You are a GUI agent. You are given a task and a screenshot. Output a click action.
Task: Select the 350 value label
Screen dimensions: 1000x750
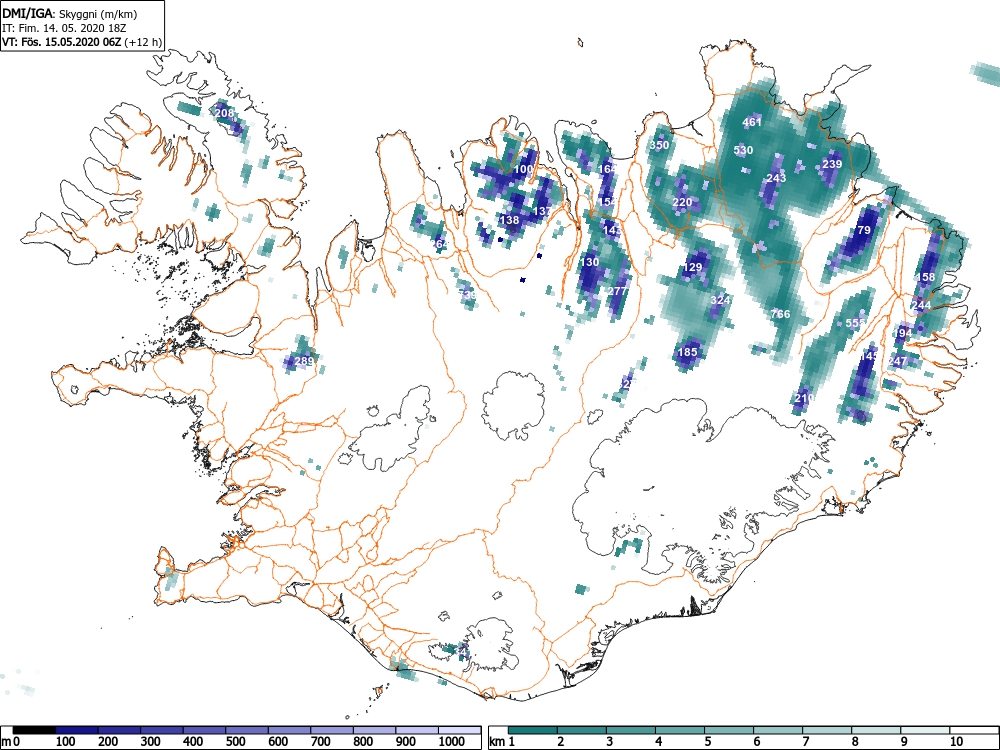[659, 145]
